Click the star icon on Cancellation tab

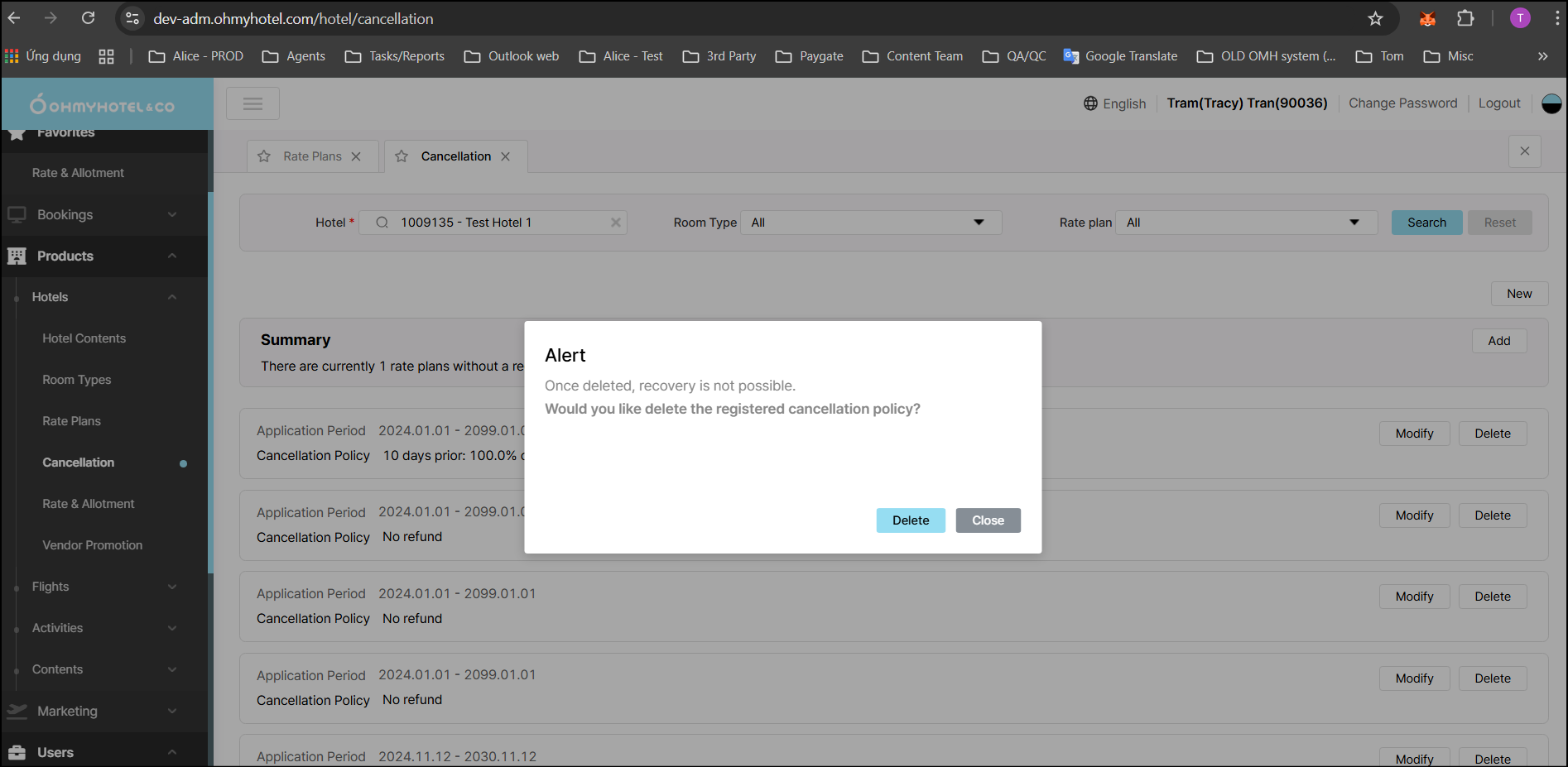click(x=402, y=156)
